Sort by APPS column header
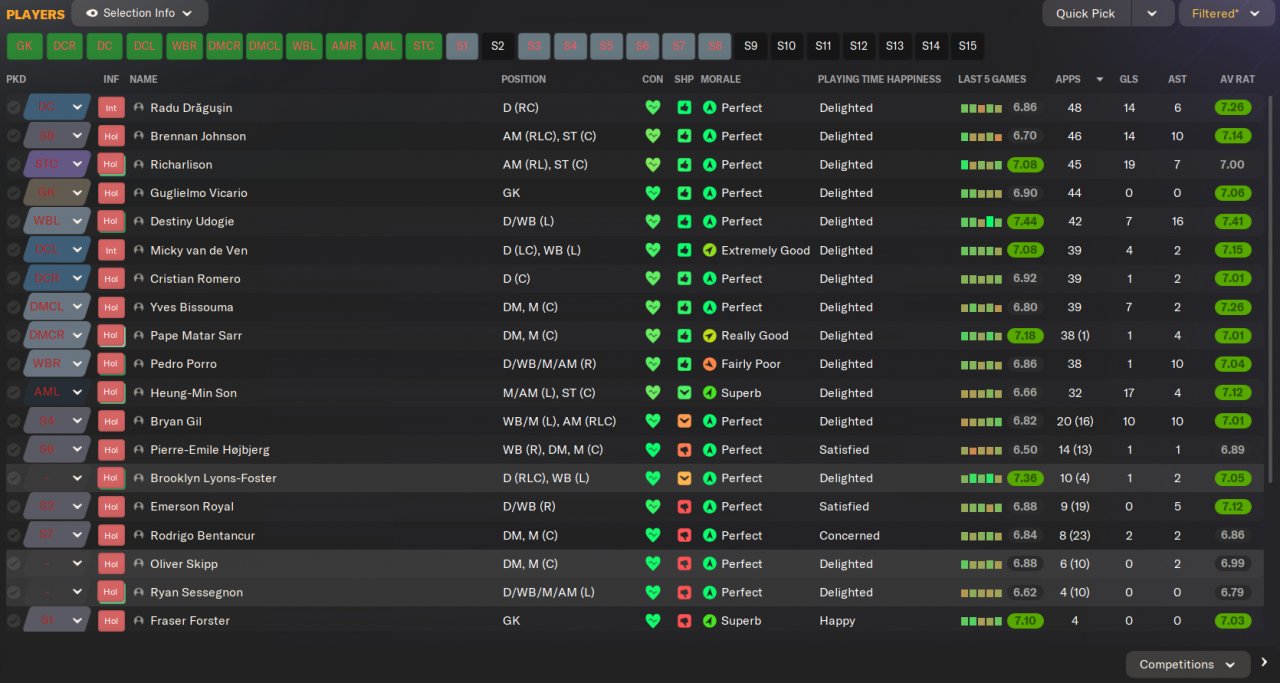This screenshot has height=683, width=1280. [1068, 79]
